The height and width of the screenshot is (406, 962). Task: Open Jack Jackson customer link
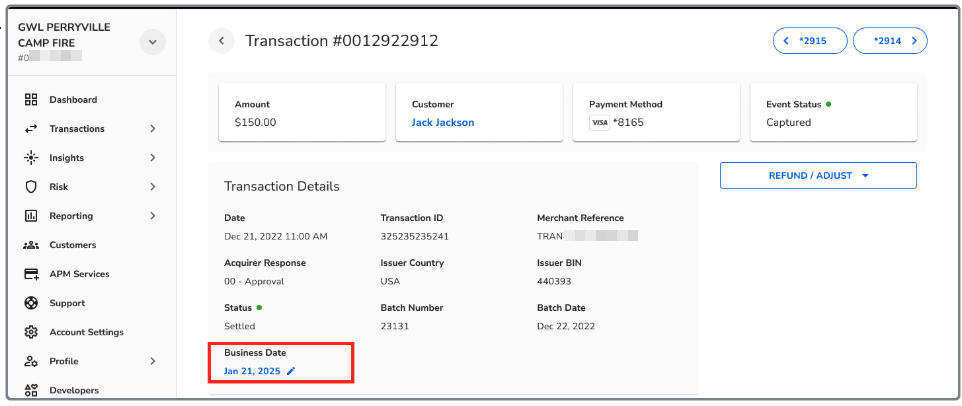coord(442,123)
